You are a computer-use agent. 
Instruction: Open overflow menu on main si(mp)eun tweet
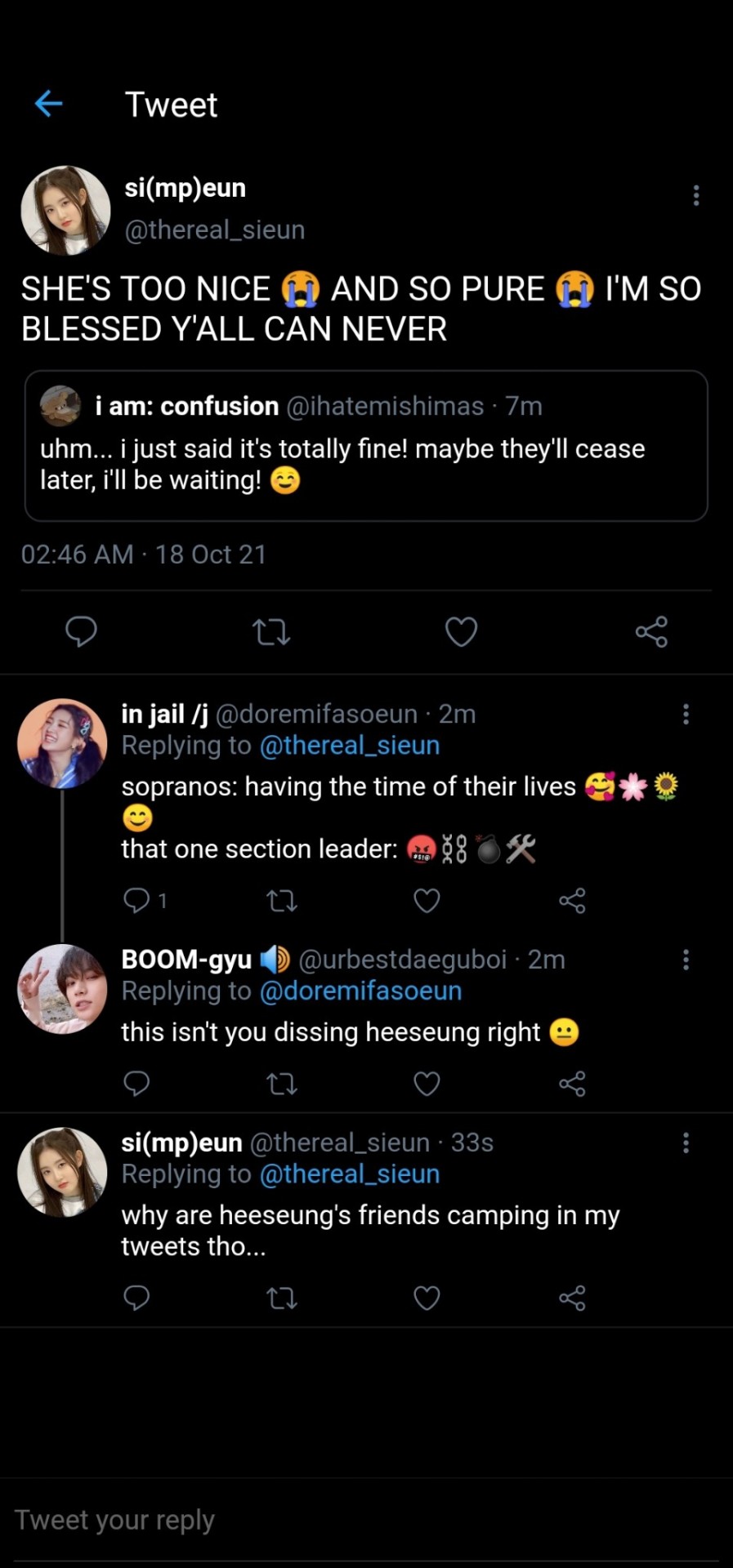click(x=695, y=195)
